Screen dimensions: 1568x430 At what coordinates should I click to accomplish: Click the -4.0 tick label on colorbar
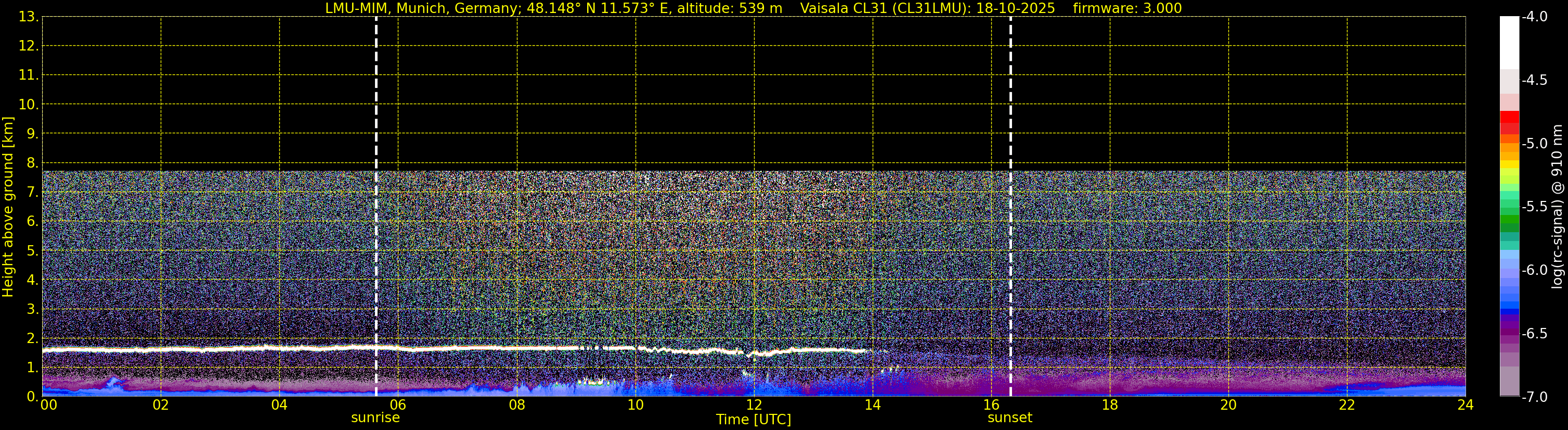[1534, 17]
